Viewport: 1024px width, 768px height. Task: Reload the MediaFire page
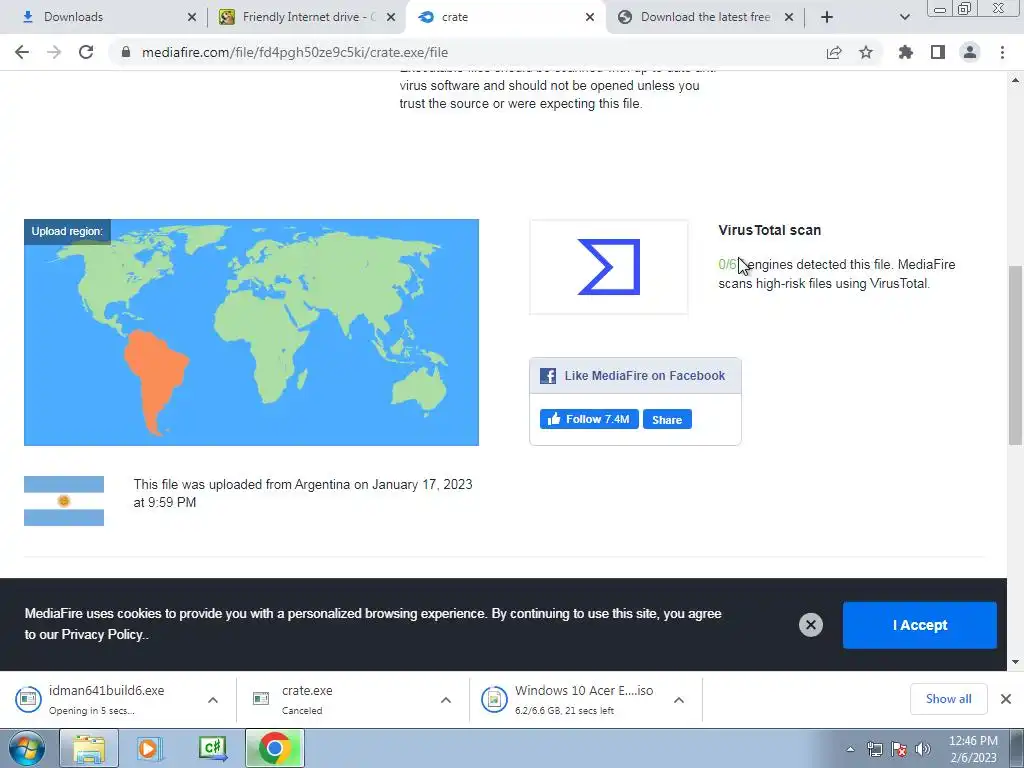pos(86,52)
